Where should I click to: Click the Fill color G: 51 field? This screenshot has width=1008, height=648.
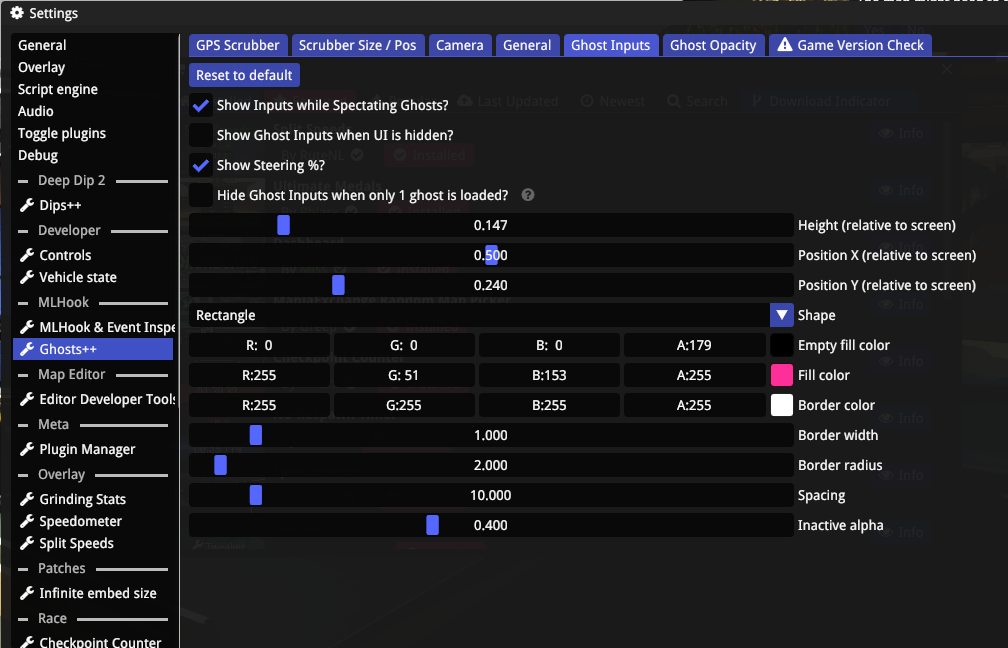[404, 375]
